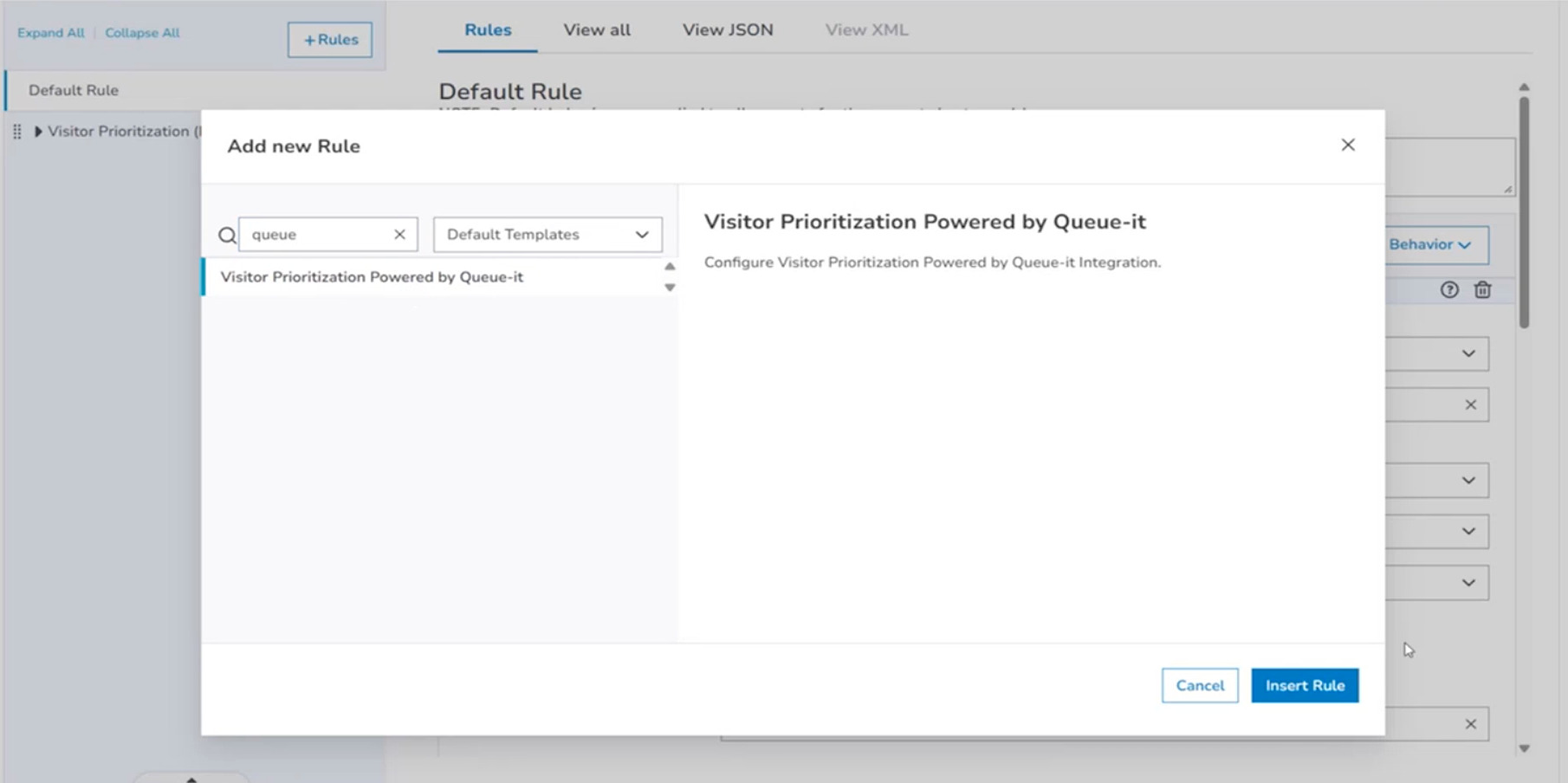
Task: Click the page scrollbar down arrow
Action: coord(1524,748)
